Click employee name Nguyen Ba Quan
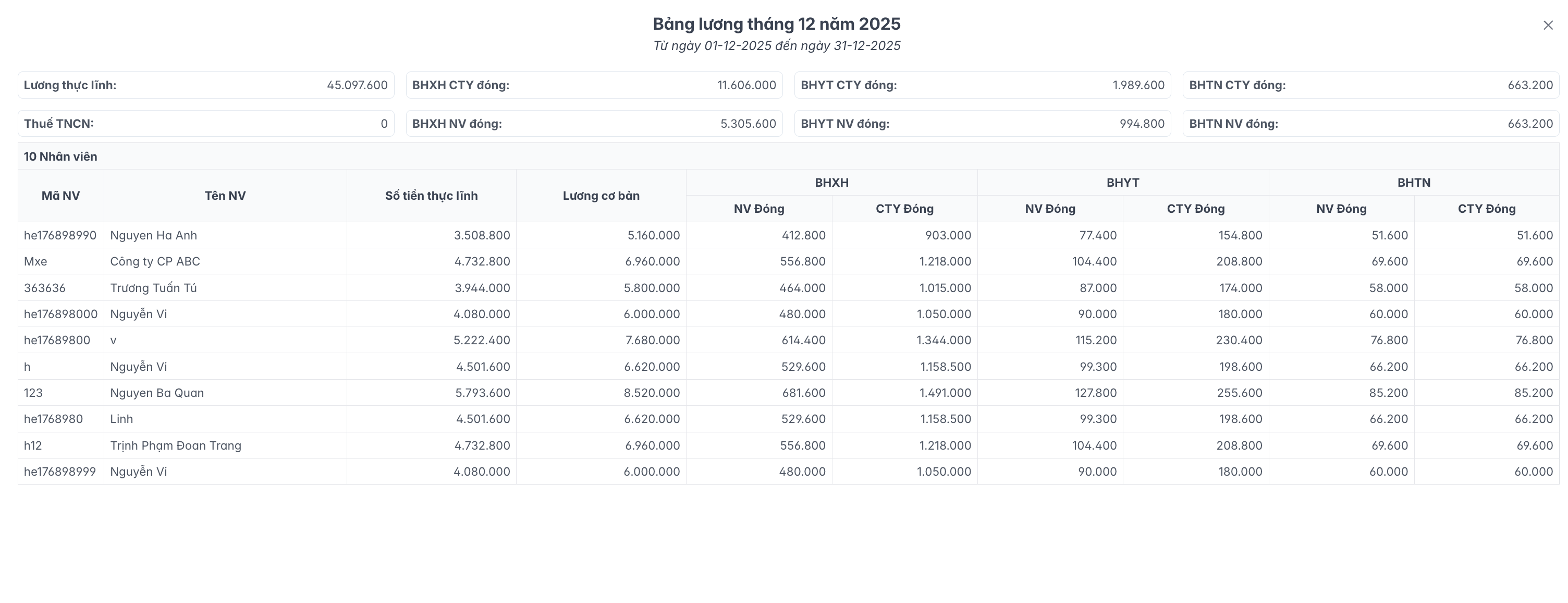Screen dimensions: 1568x603 click(x=157, y=393)
